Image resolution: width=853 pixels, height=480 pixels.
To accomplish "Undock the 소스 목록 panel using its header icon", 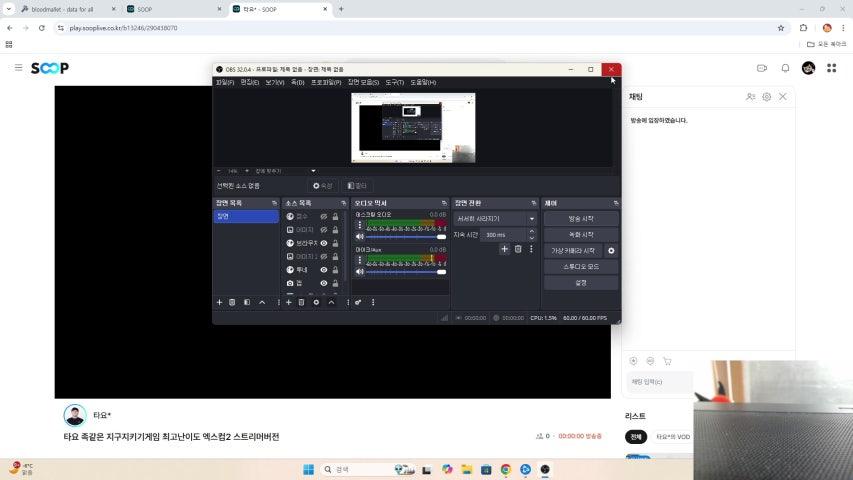I will click(x=343, y=203).
